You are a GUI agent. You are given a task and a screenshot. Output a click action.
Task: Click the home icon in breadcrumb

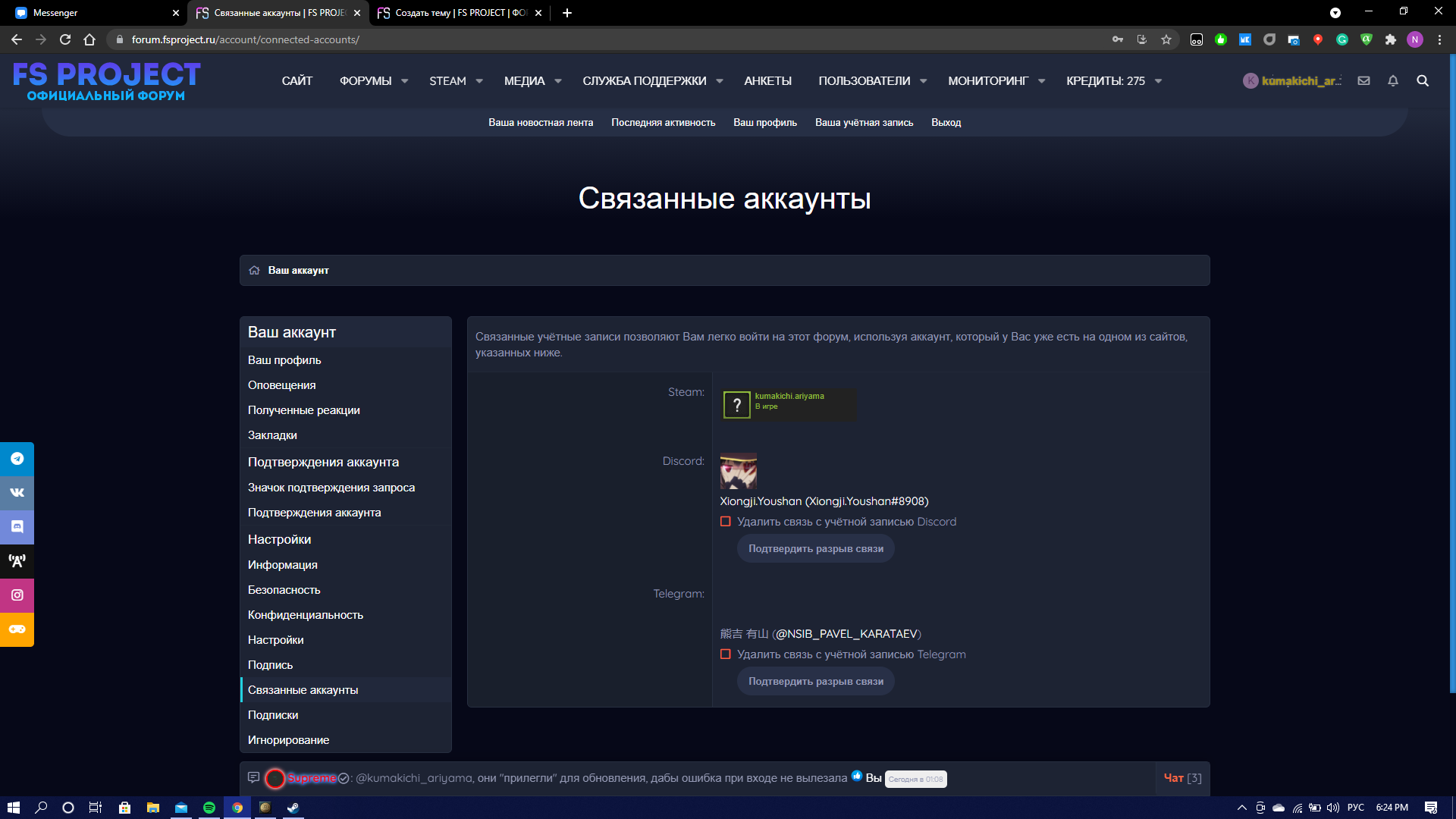point(254,271)
